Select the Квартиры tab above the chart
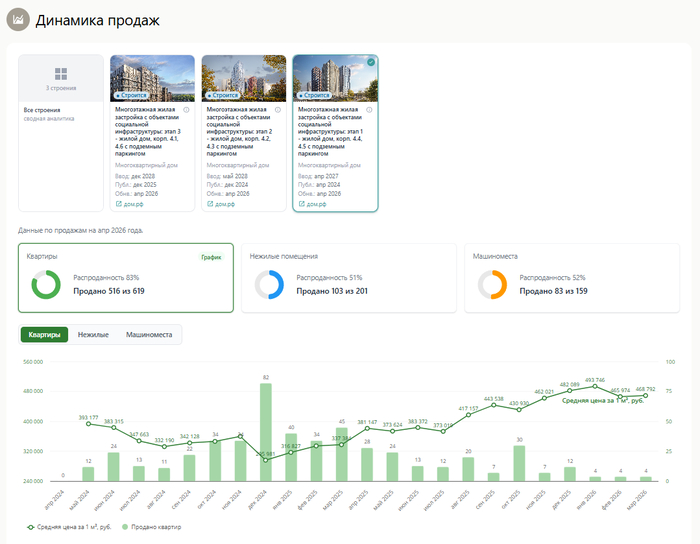Image resolution: width=700 pixels, height=544 pixels. (x=44, y=335)
